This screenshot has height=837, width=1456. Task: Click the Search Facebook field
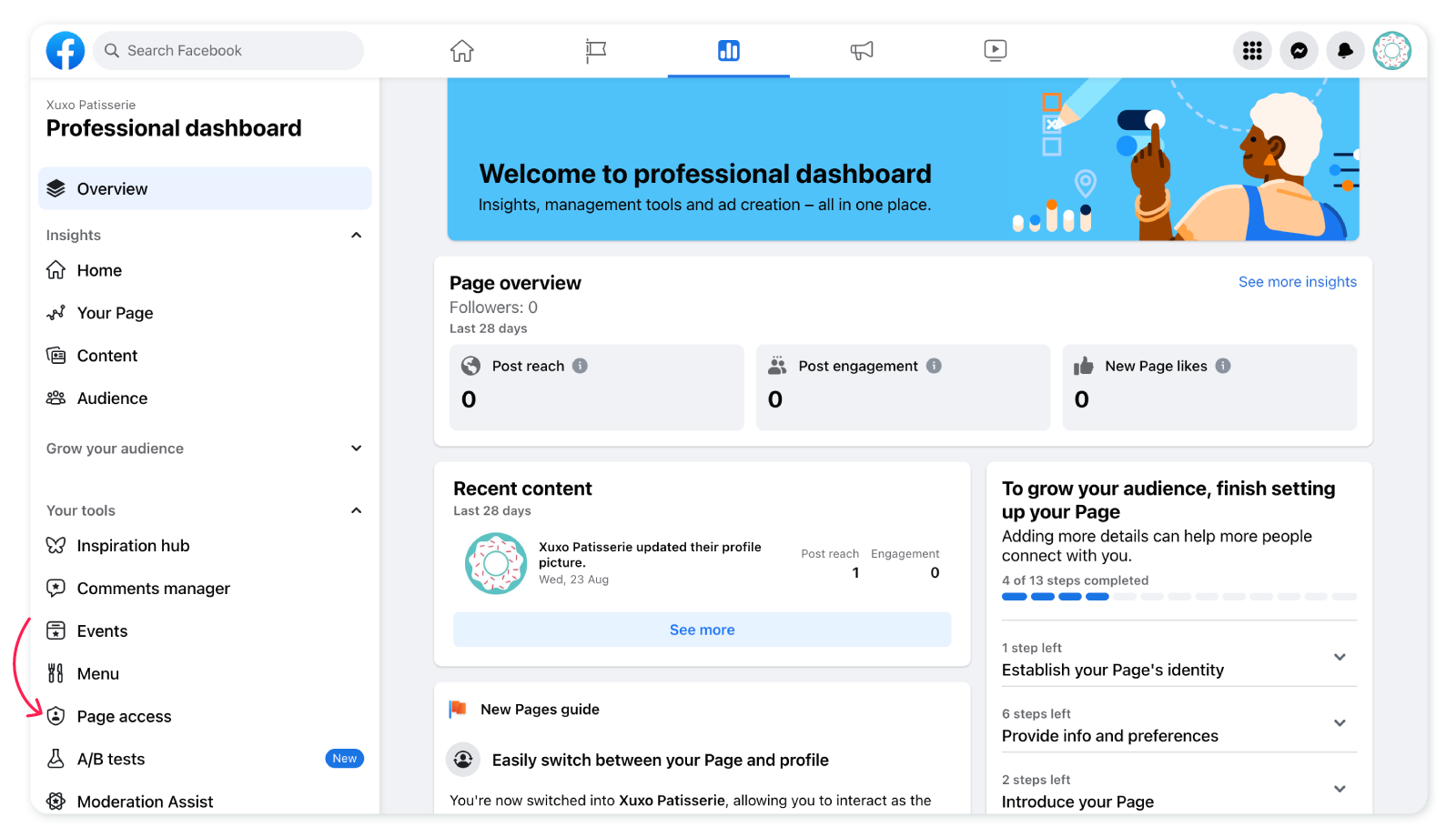[x=228, y=51]
